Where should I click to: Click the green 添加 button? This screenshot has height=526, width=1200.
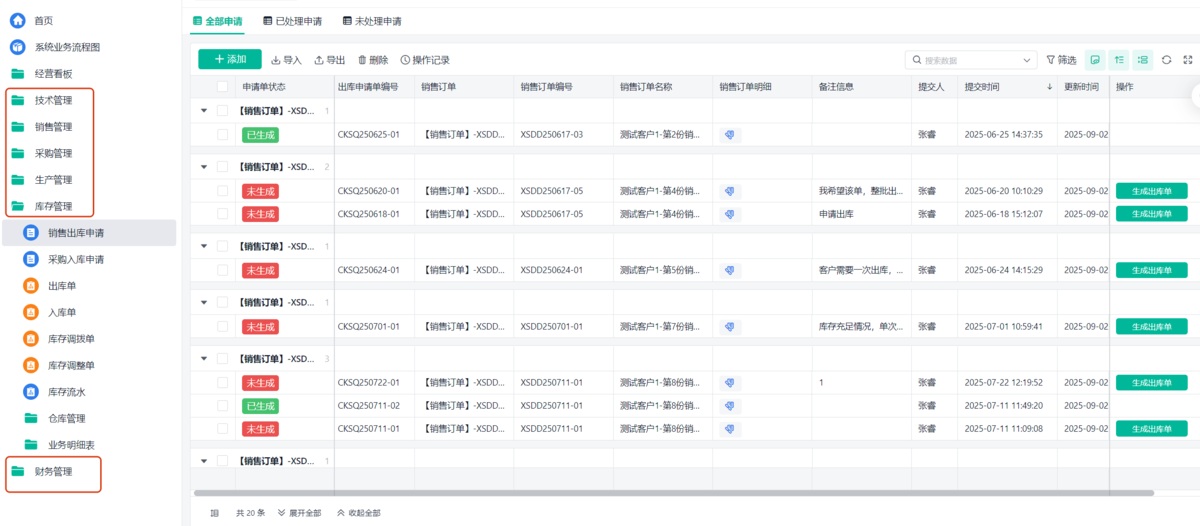point(229,60)
